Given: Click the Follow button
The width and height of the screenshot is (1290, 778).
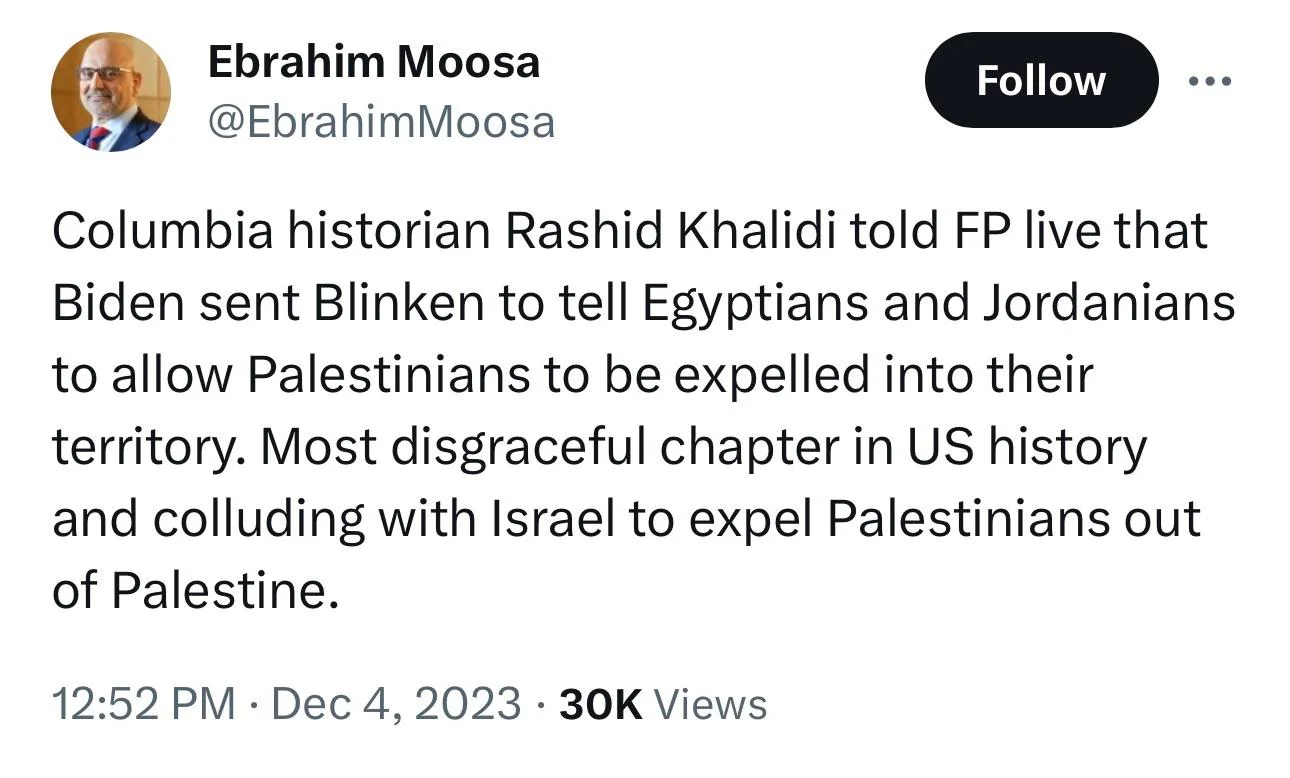Looking at the screenshot, I should [x=1041, y=80].
